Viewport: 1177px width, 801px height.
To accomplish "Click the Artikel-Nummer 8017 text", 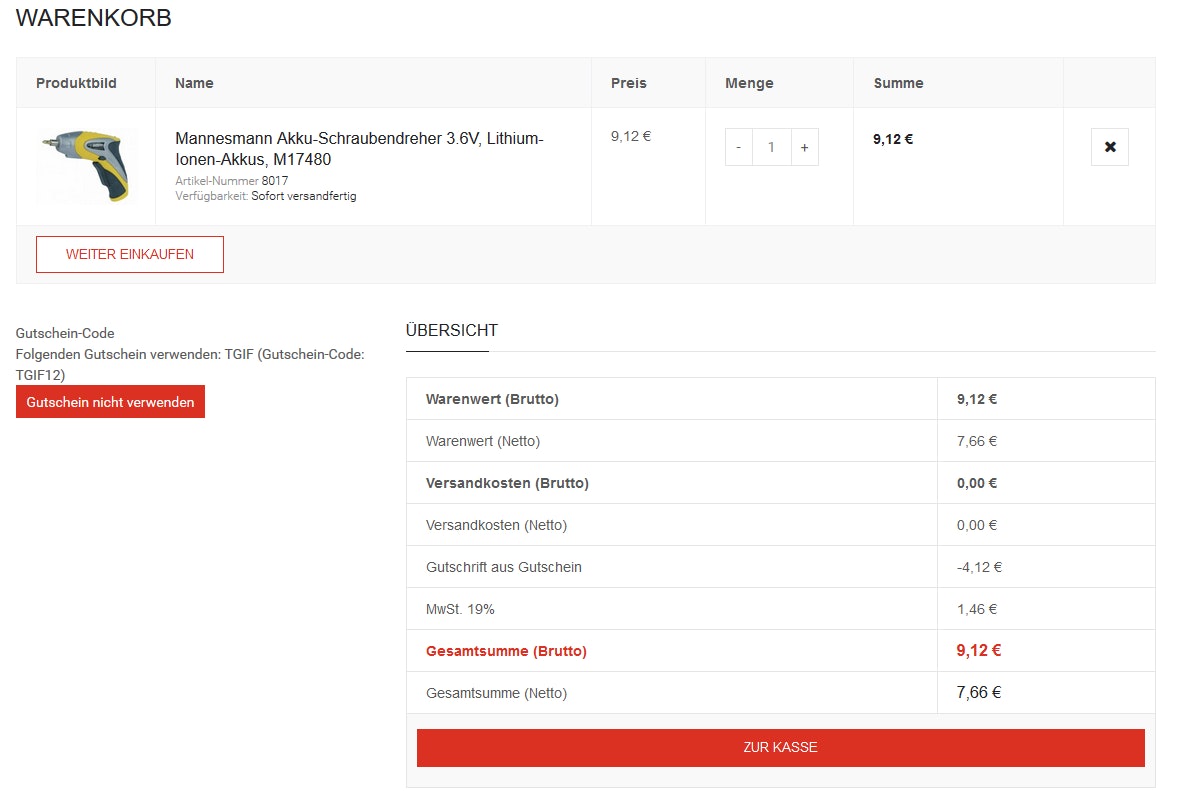I will (x=231, y=181).
